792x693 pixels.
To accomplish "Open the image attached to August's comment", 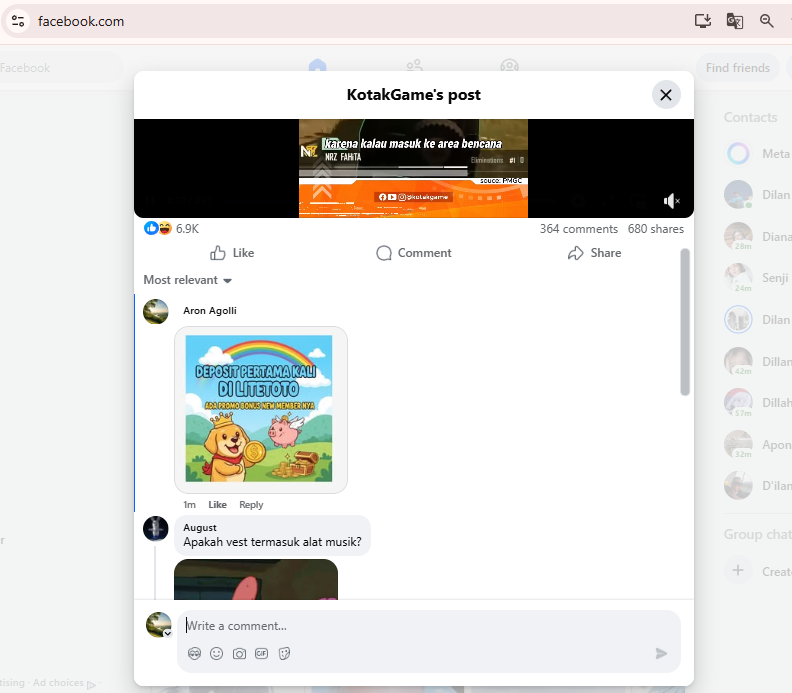I will [256, 579].
